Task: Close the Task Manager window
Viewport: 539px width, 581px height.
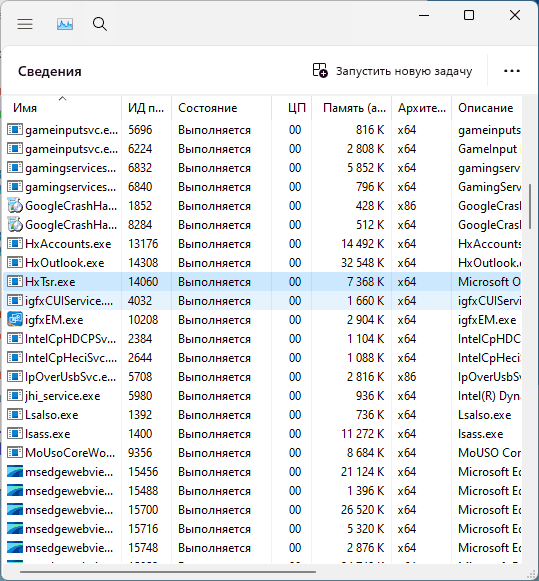Action: point(515,15)
